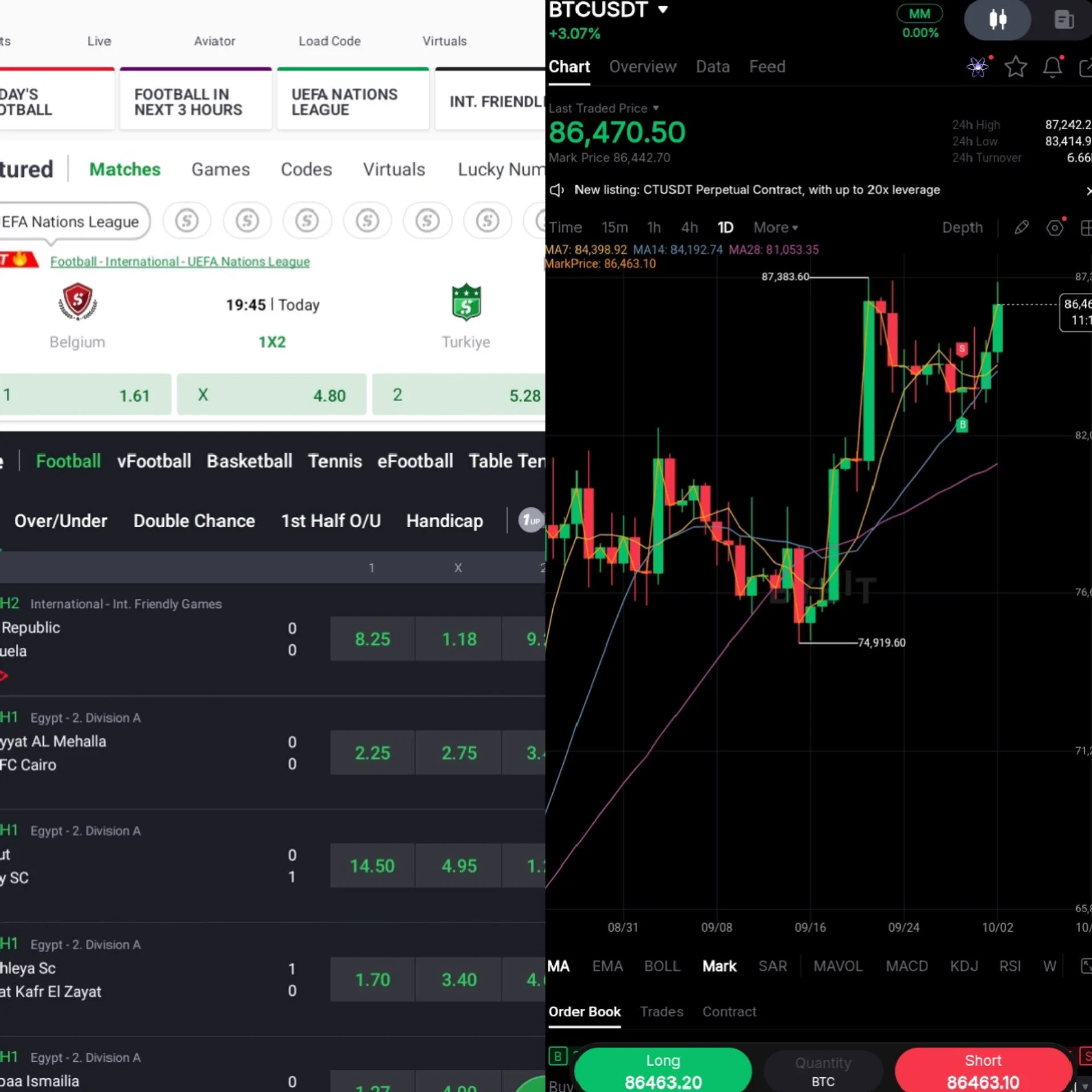Switch to 15m timeframe
This screenshot has height=1092, width=1092.
pos(615,227)
